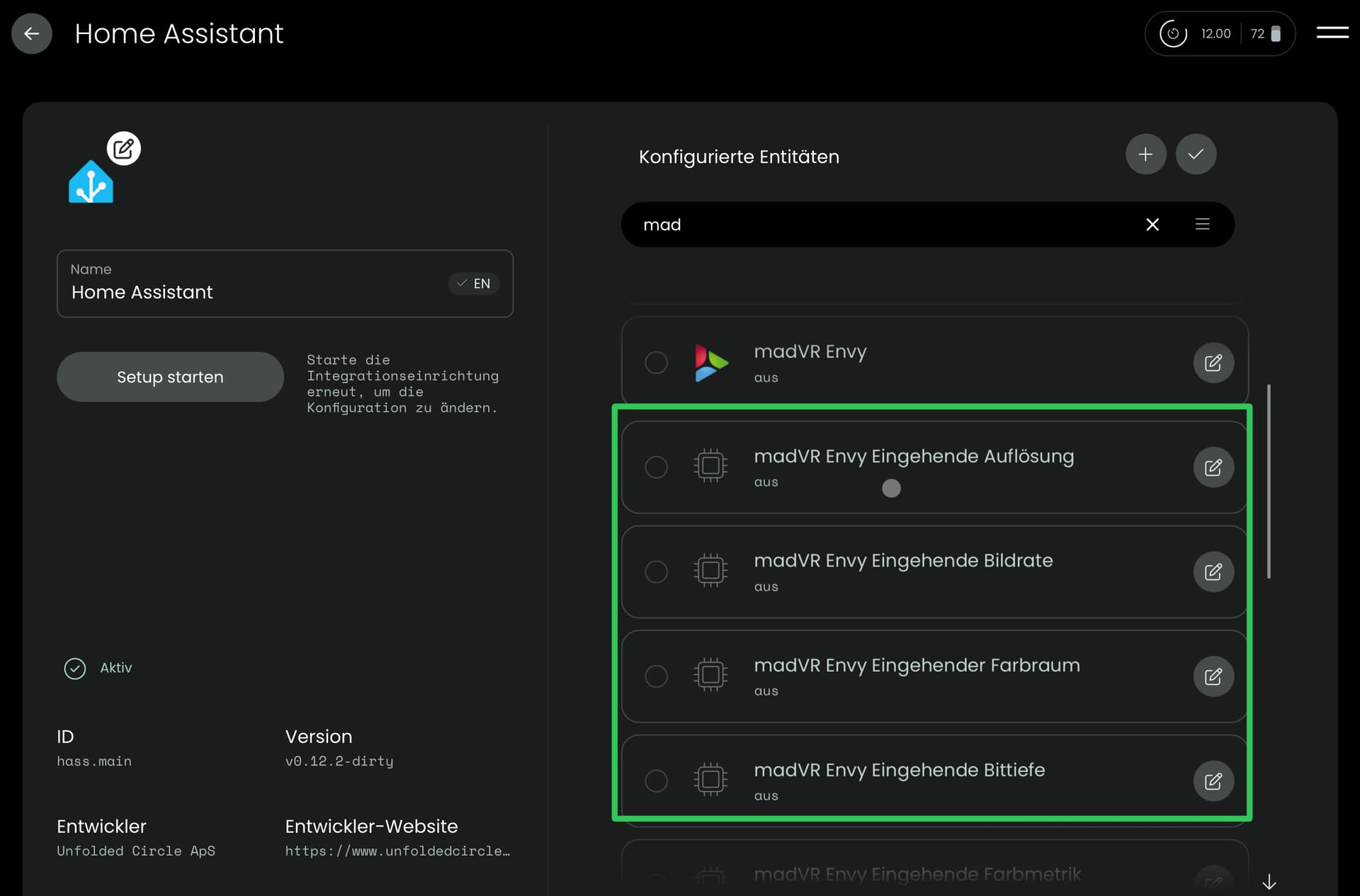Screen dimensions: 1360x896
Task: Add a new configured entity with plus
Action: (x=1145, y=154)
